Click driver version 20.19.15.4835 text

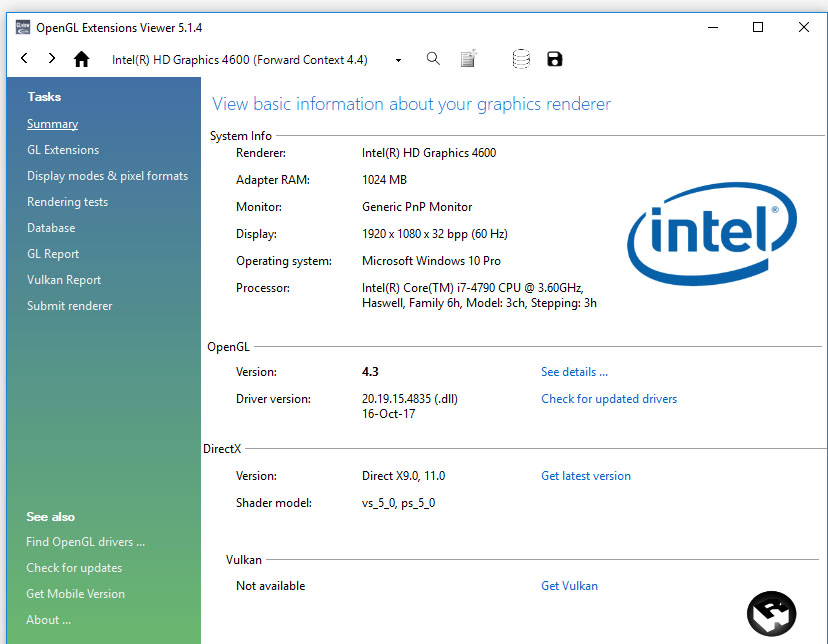[x=410, y=399]
